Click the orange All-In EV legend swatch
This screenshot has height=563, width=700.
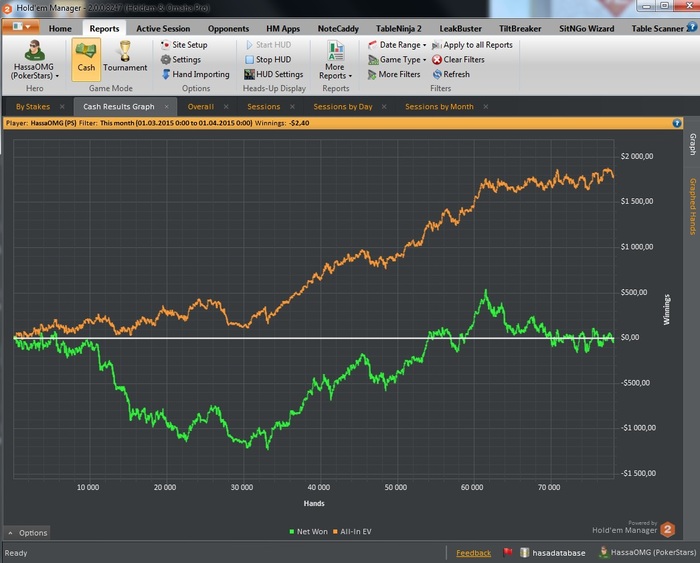pos(335,531)
